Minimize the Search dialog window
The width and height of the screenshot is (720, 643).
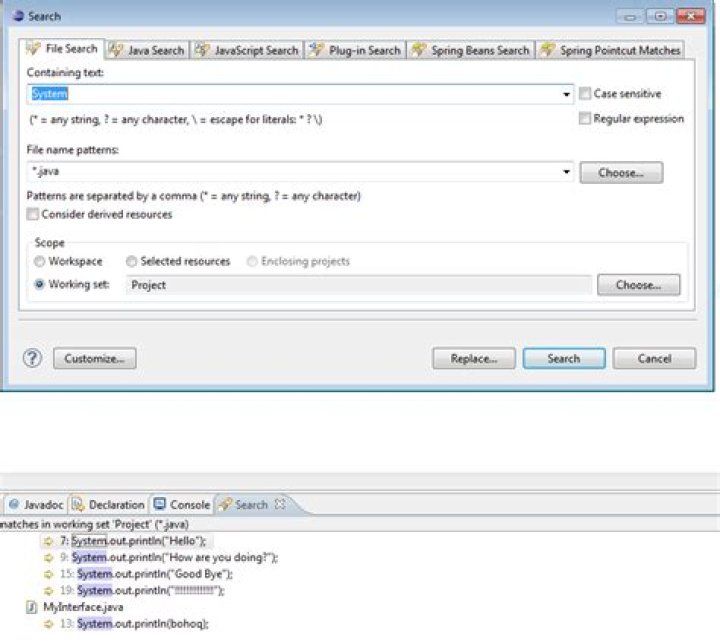pos(630,17)
